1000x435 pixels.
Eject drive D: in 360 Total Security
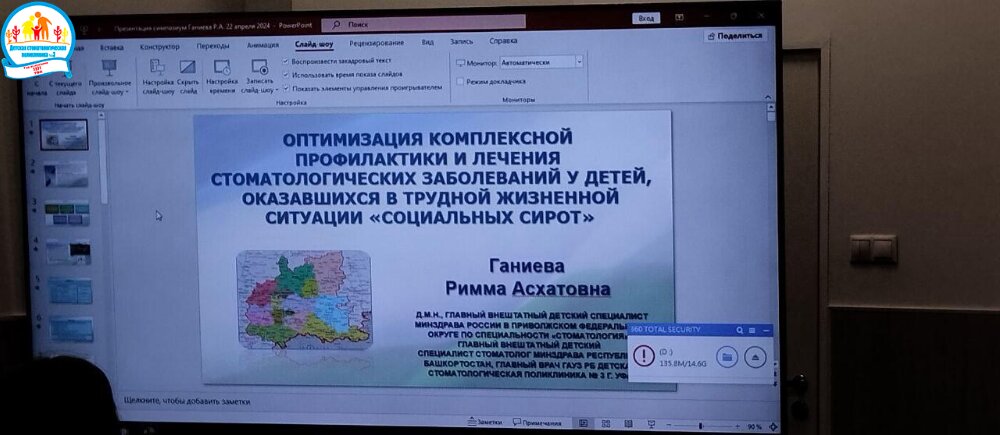(x=755, y=357)
